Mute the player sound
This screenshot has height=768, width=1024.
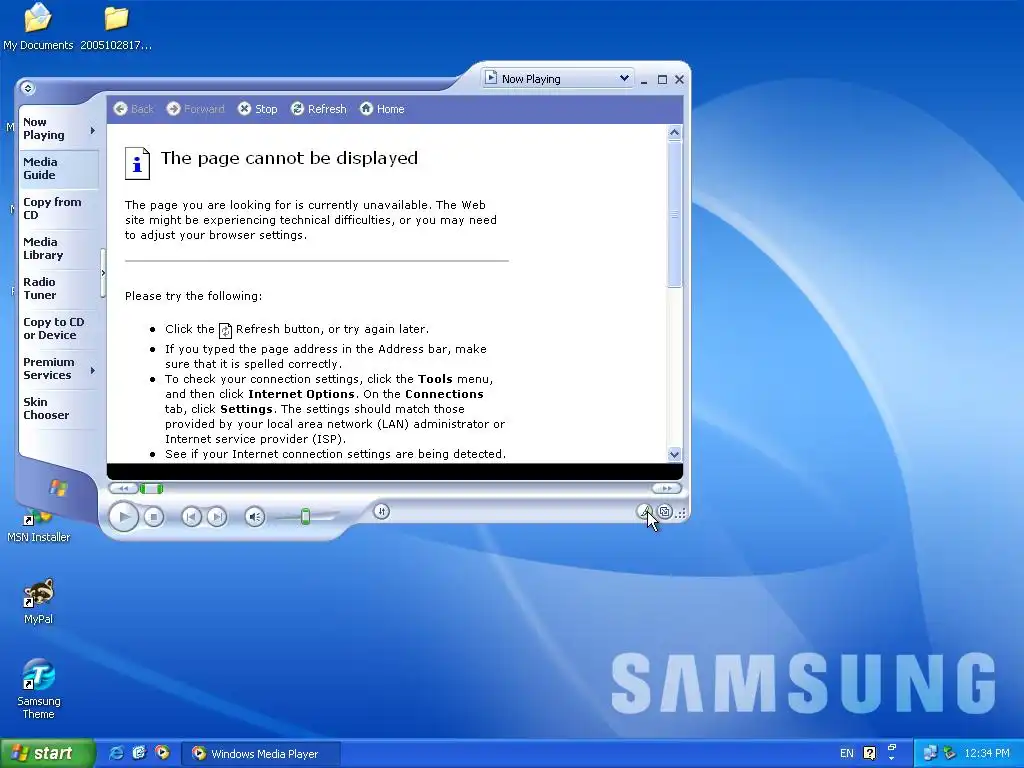255,517
